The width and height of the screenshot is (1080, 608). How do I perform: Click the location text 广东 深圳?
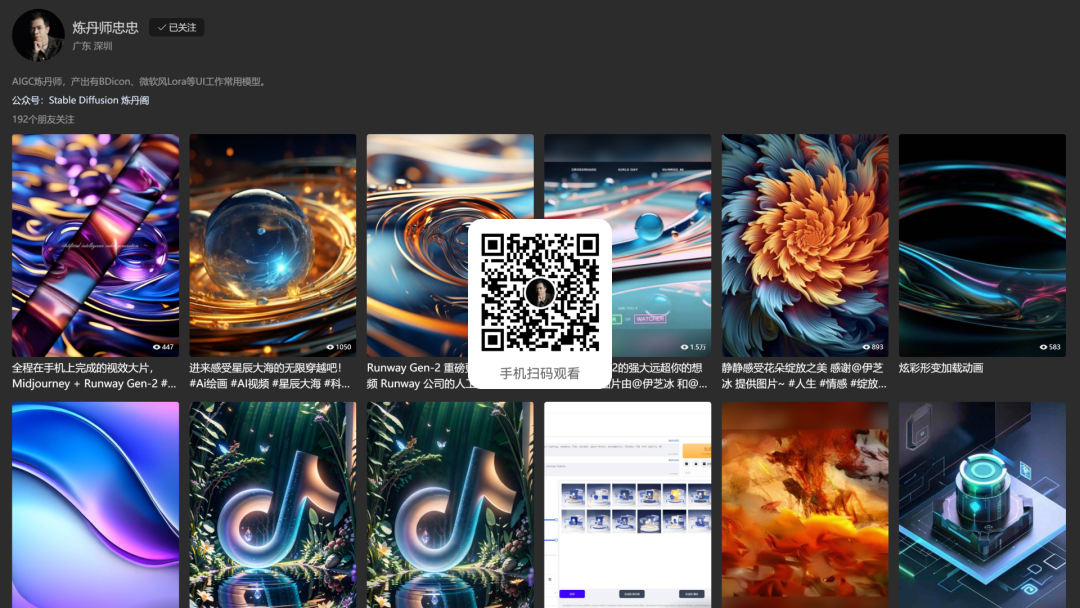point(92,46)
